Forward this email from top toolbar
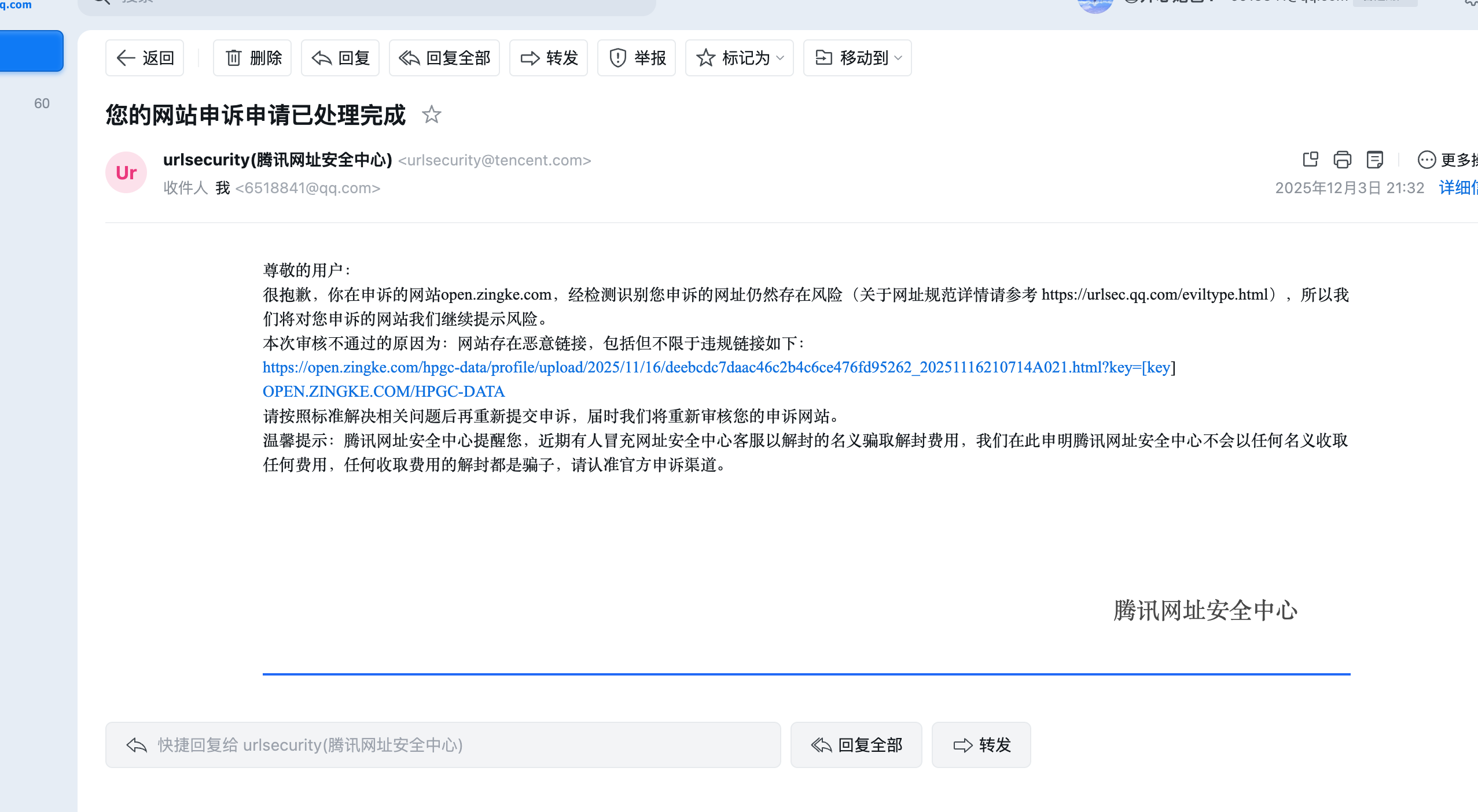 click(x=549, y=58)
